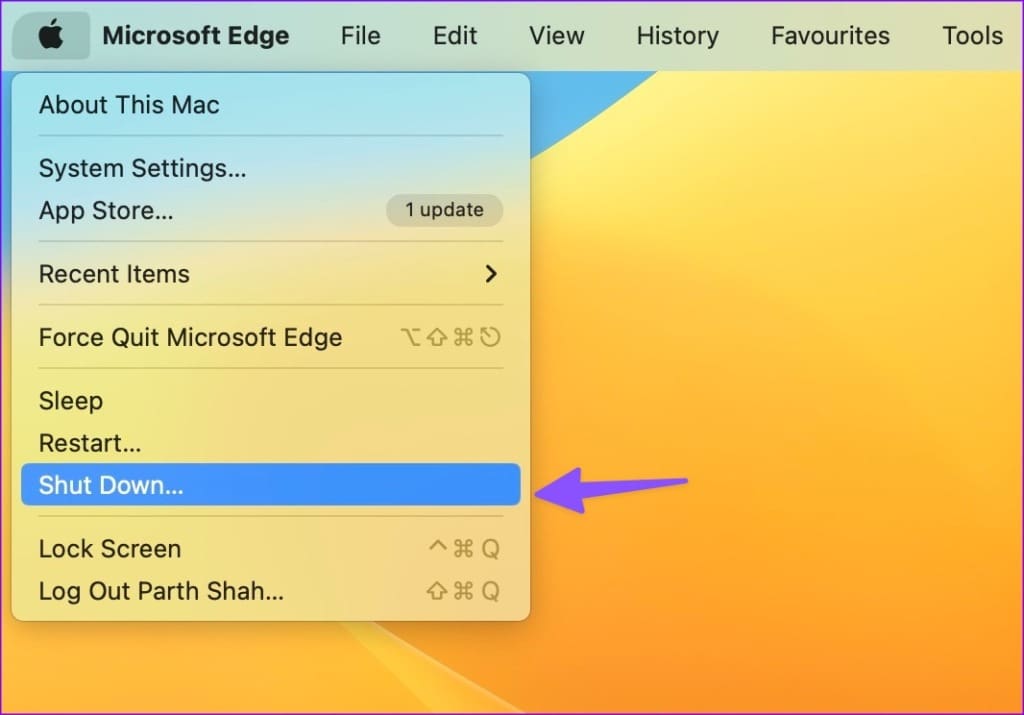Expand the Recent Items submenu

click(x=271, y=274)
